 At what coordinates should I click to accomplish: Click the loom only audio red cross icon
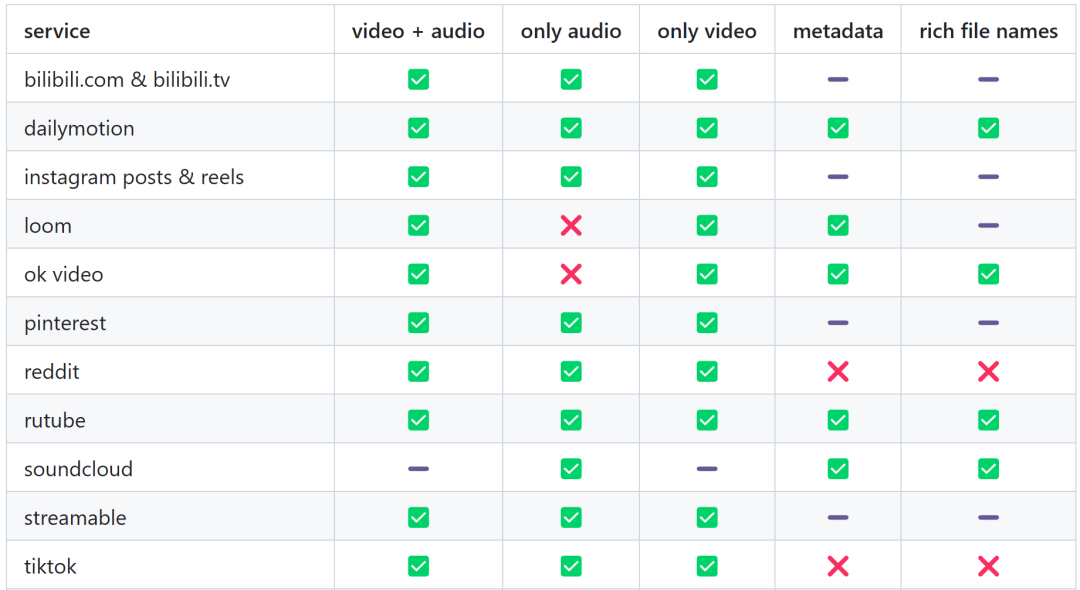coord(571,226)
